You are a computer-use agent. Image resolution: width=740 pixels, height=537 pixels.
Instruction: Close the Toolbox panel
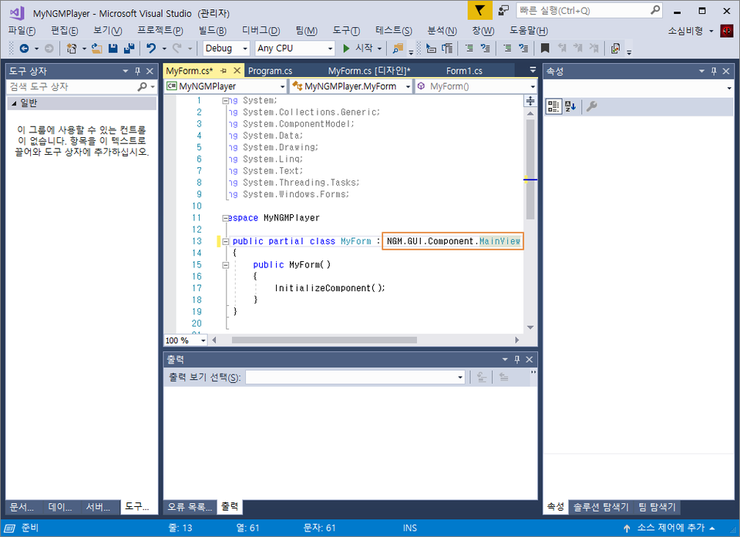pos(150,71)
